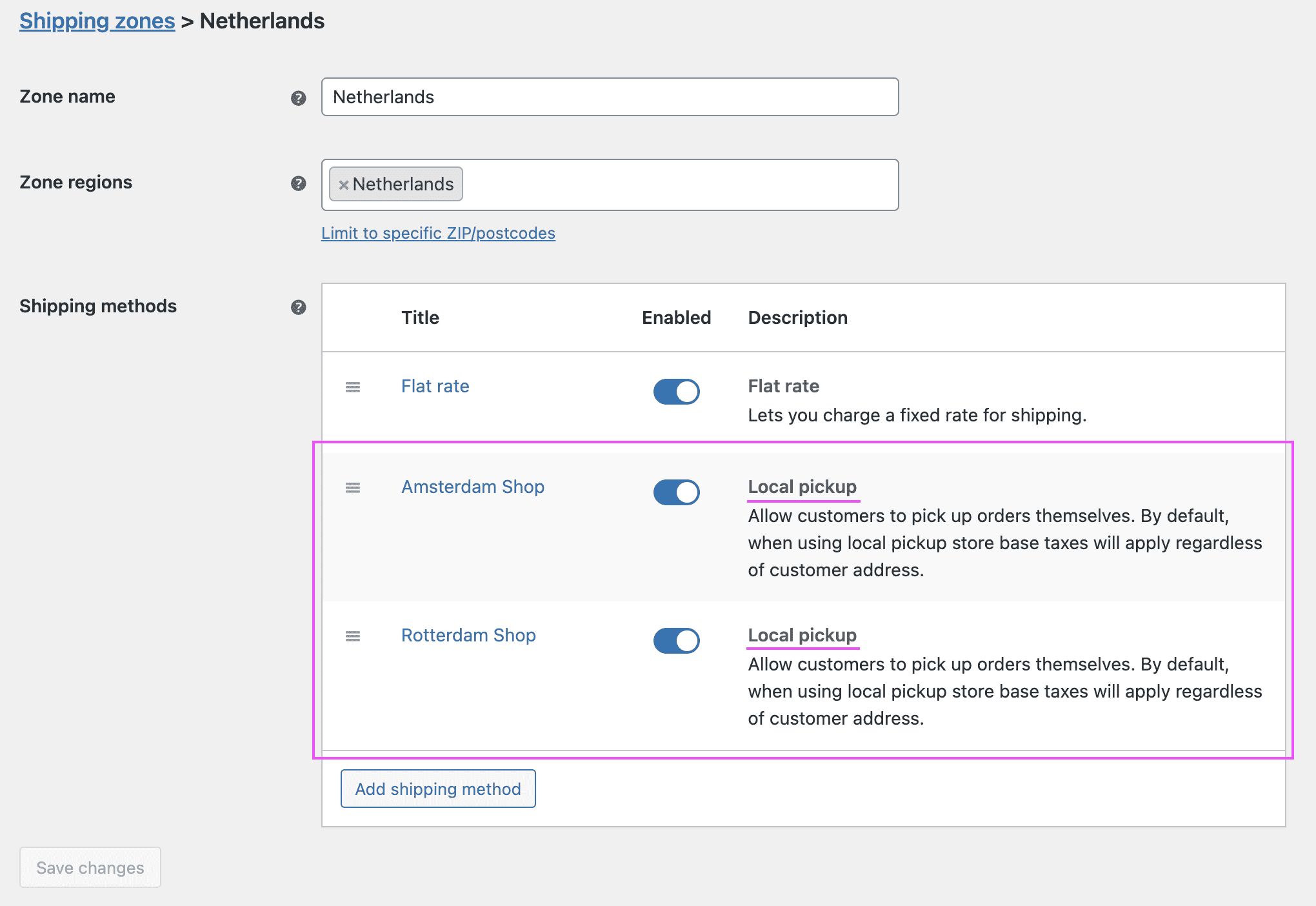Click the Add shipping method button
The height and width of the screenshot is (906, 1316).
click(x=438, y=789)
